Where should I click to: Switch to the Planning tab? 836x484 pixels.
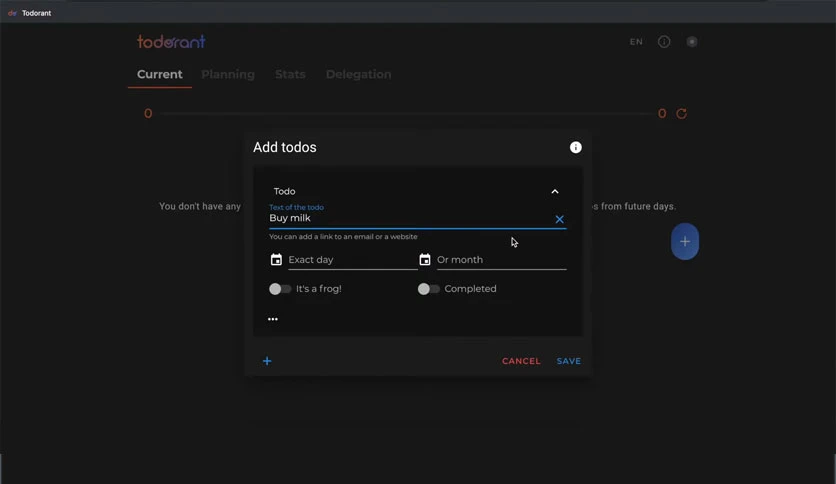[228, 74]
